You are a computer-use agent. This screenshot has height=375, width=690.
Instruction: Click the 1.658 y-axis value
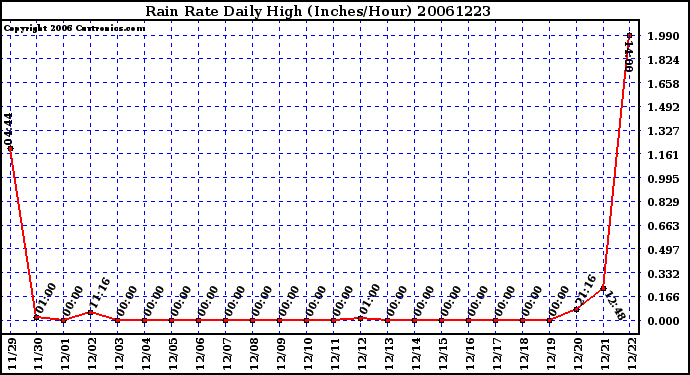[663, 83]
